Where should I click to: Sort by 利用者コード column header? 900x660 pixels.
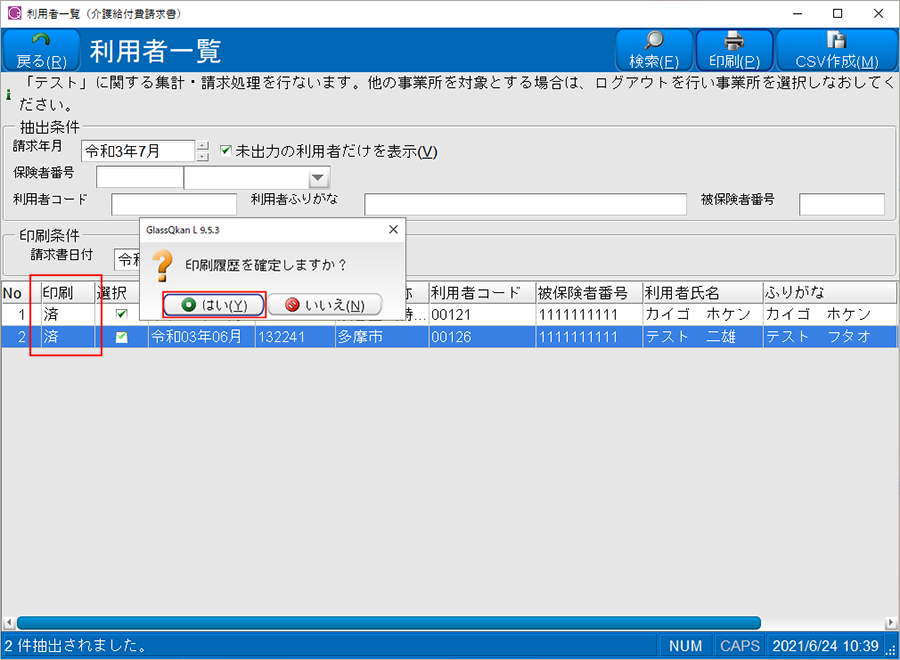point(480,293)
